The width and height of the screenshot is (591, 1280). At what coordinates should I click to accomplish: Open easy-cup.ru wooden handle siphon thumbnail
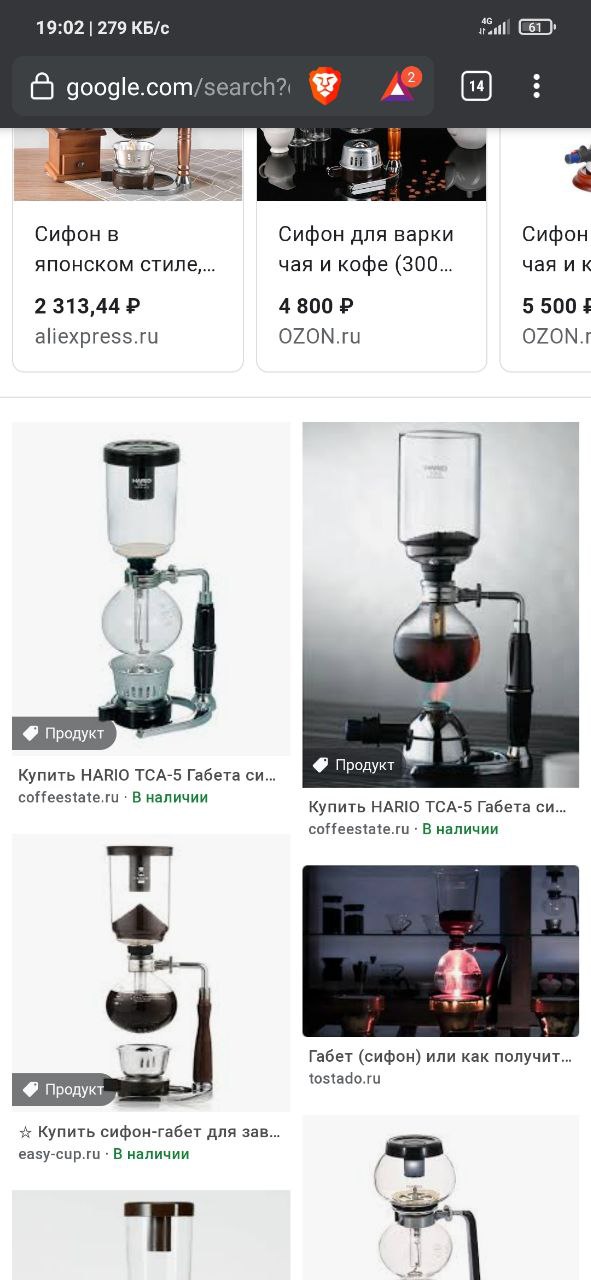tap(151, 972)
